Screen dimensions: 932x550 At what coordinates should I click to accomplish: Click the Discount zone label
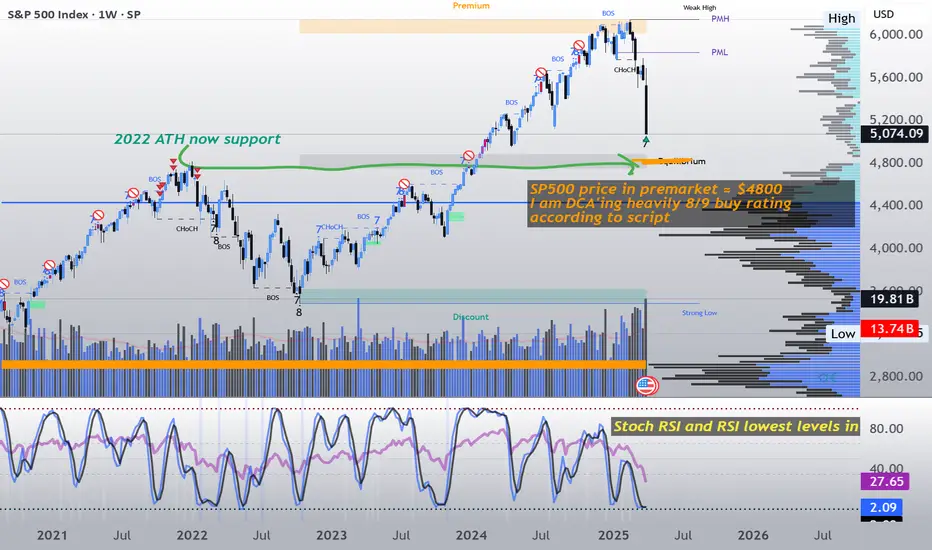(x=471, y=317)
